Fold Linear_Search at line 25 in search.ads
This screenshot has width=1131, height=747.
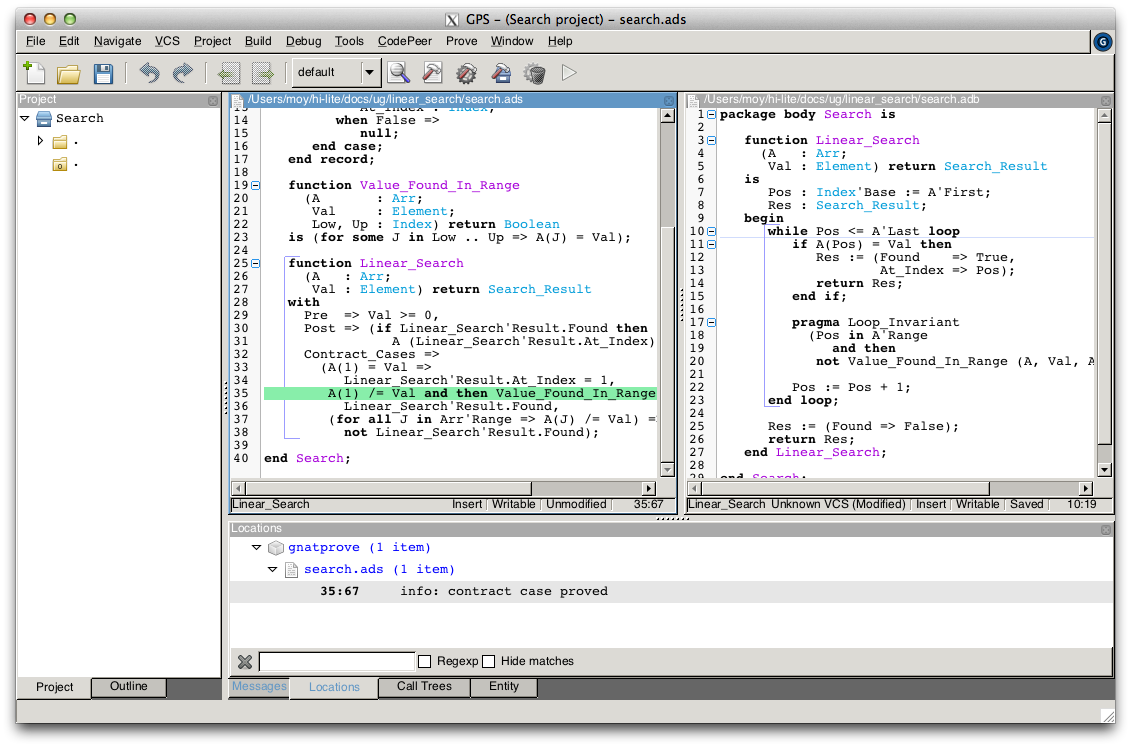(255, 264)
